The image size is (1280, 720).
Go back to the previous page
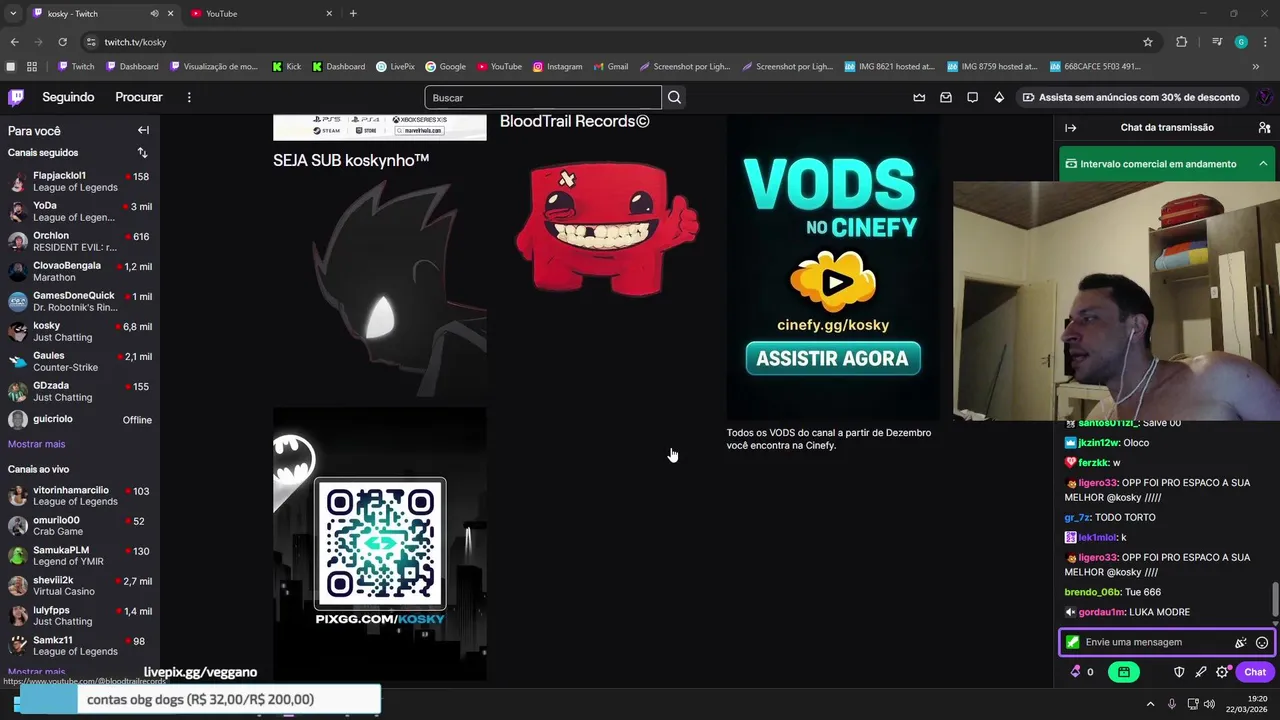[14, 42]
